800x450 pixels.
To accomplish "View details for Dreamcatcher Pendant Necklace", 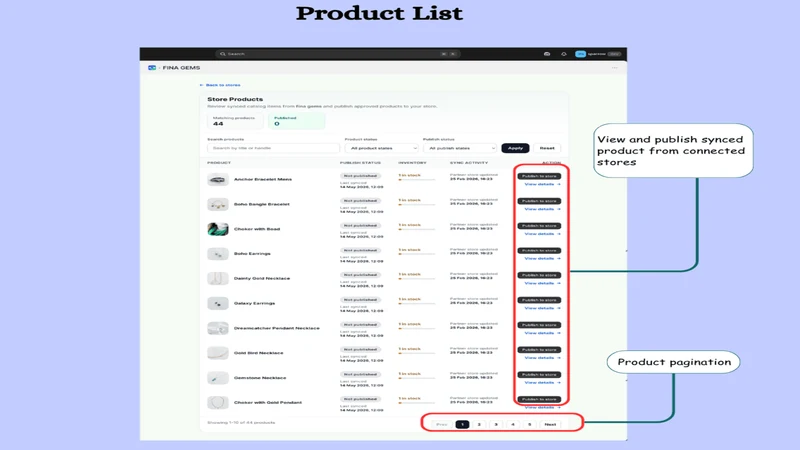I will (x=542, y=333).
